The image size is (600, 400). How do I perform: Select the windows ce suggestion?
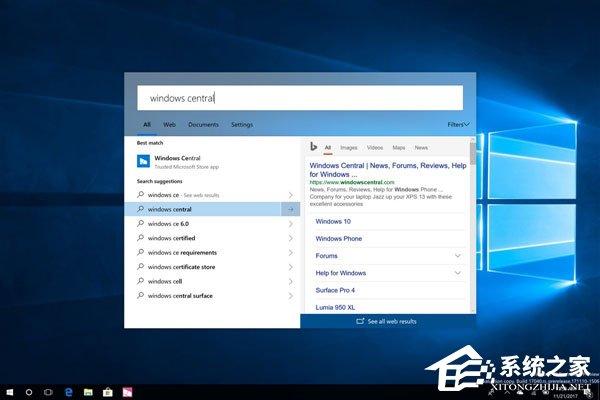pyautogui.click(x=212, y=195)
